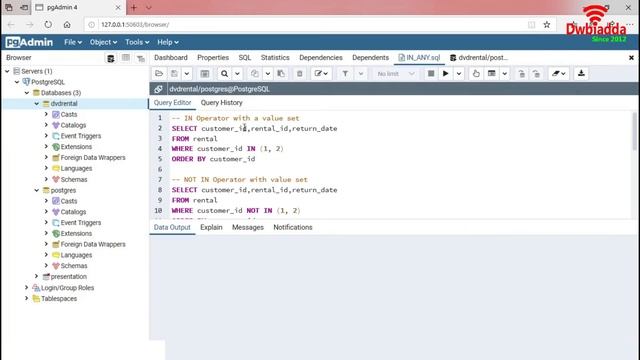Select the IN_ANY.sql tab
This screenshot has width=640, height=360.
(419, 58)
